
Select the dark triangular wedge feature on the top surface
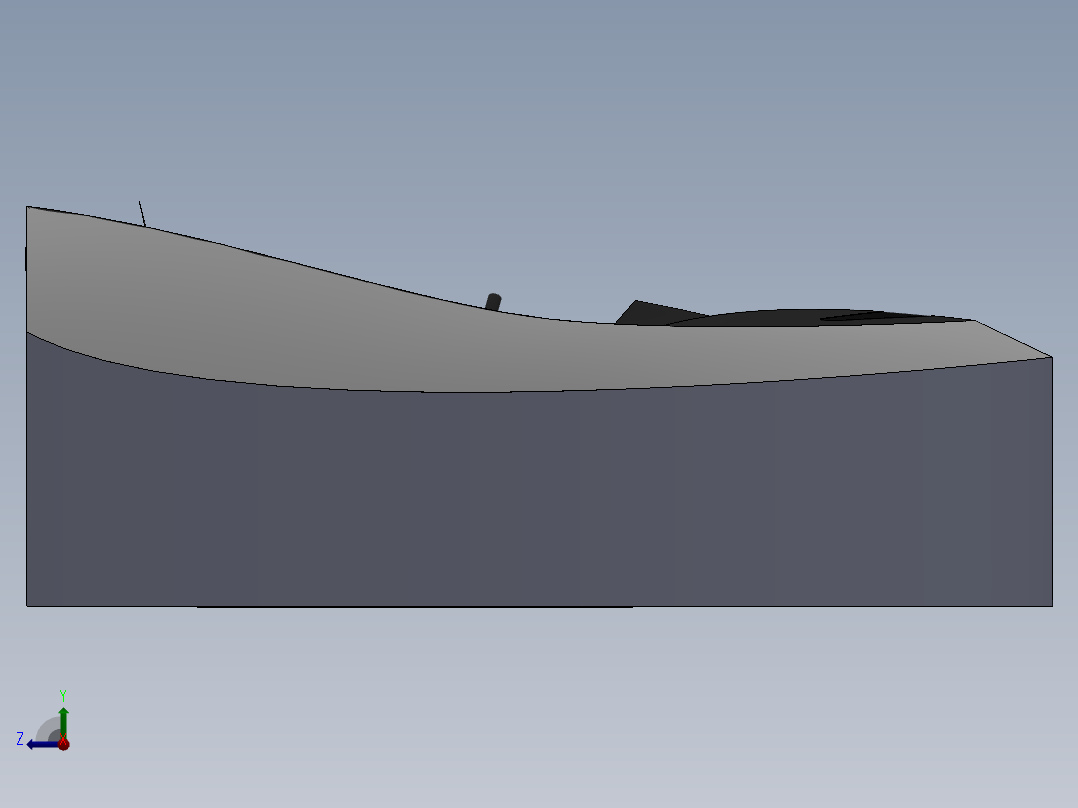pyautogui.click(x=650, y=313)
